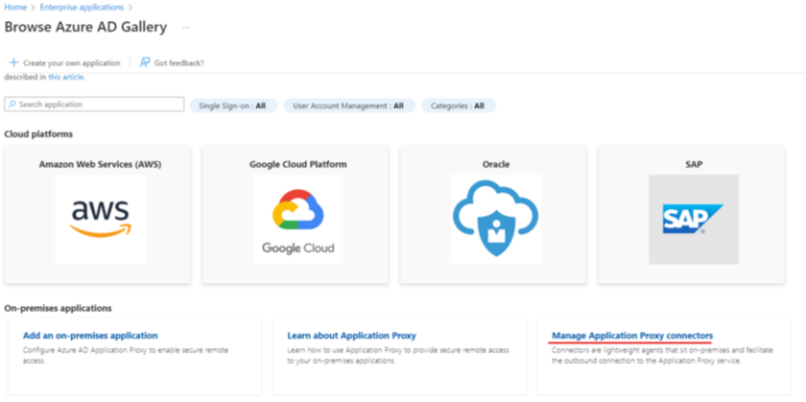Image resolution: width=806 pixels, height=402 pixels.
Task: Open Enterprise applications breadcrumb
Action: pyautogui.click(x=82, y=7)
